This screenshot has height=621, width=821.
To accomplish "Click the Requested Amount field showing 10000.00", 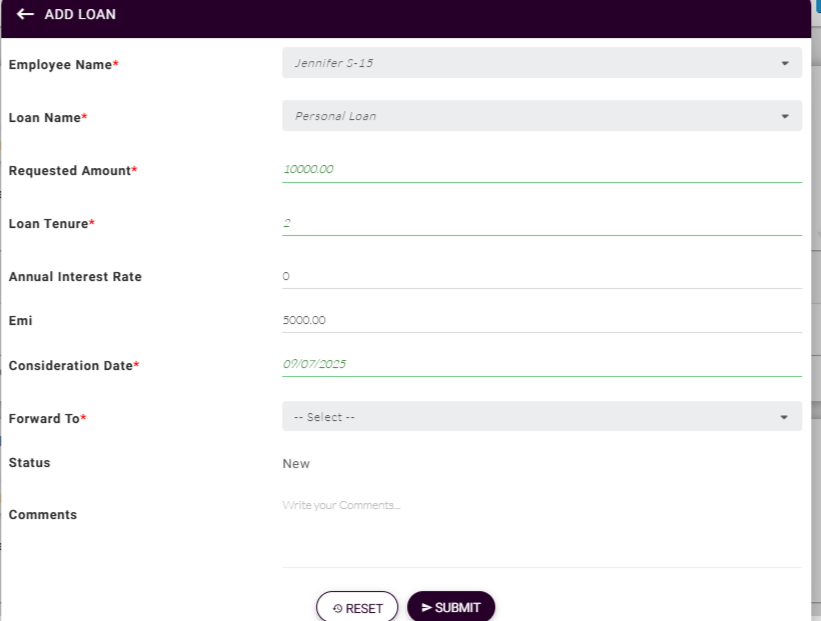I will (541, 170).
